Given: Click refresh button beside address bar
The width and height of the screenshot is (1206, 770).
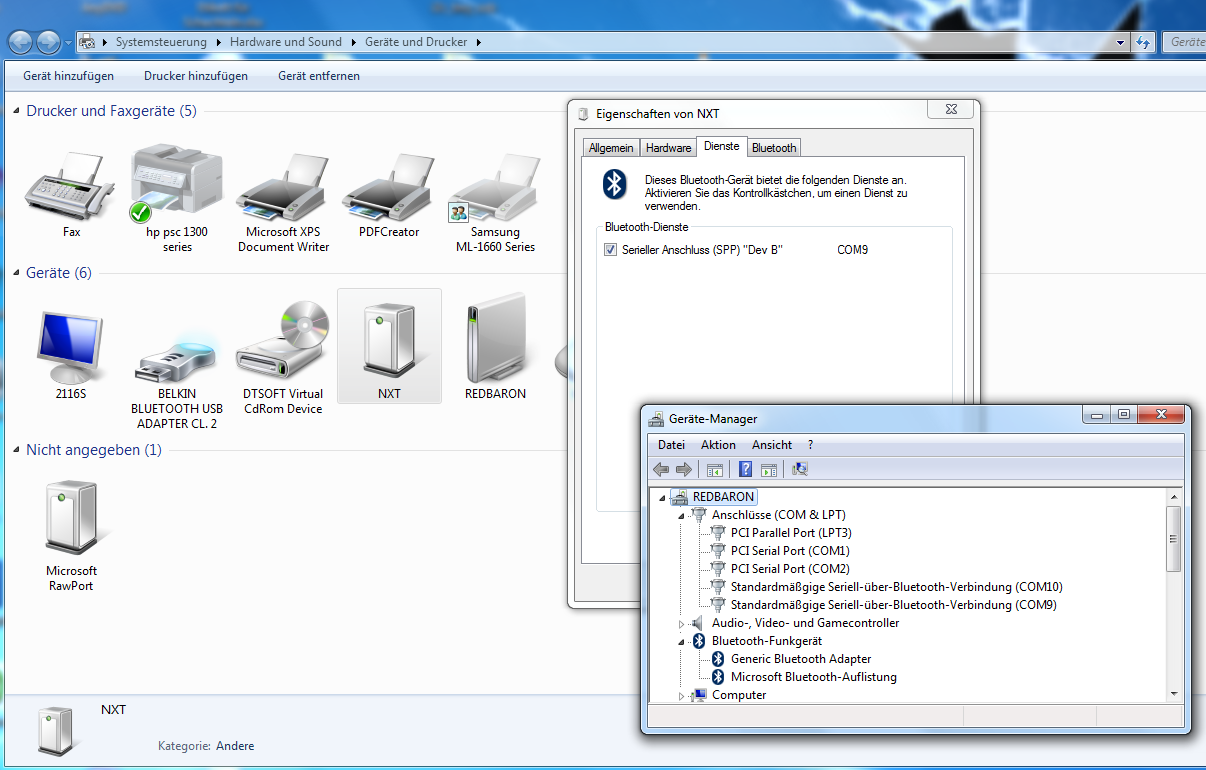Looking at the screenshot, I should click(1145, 42).
